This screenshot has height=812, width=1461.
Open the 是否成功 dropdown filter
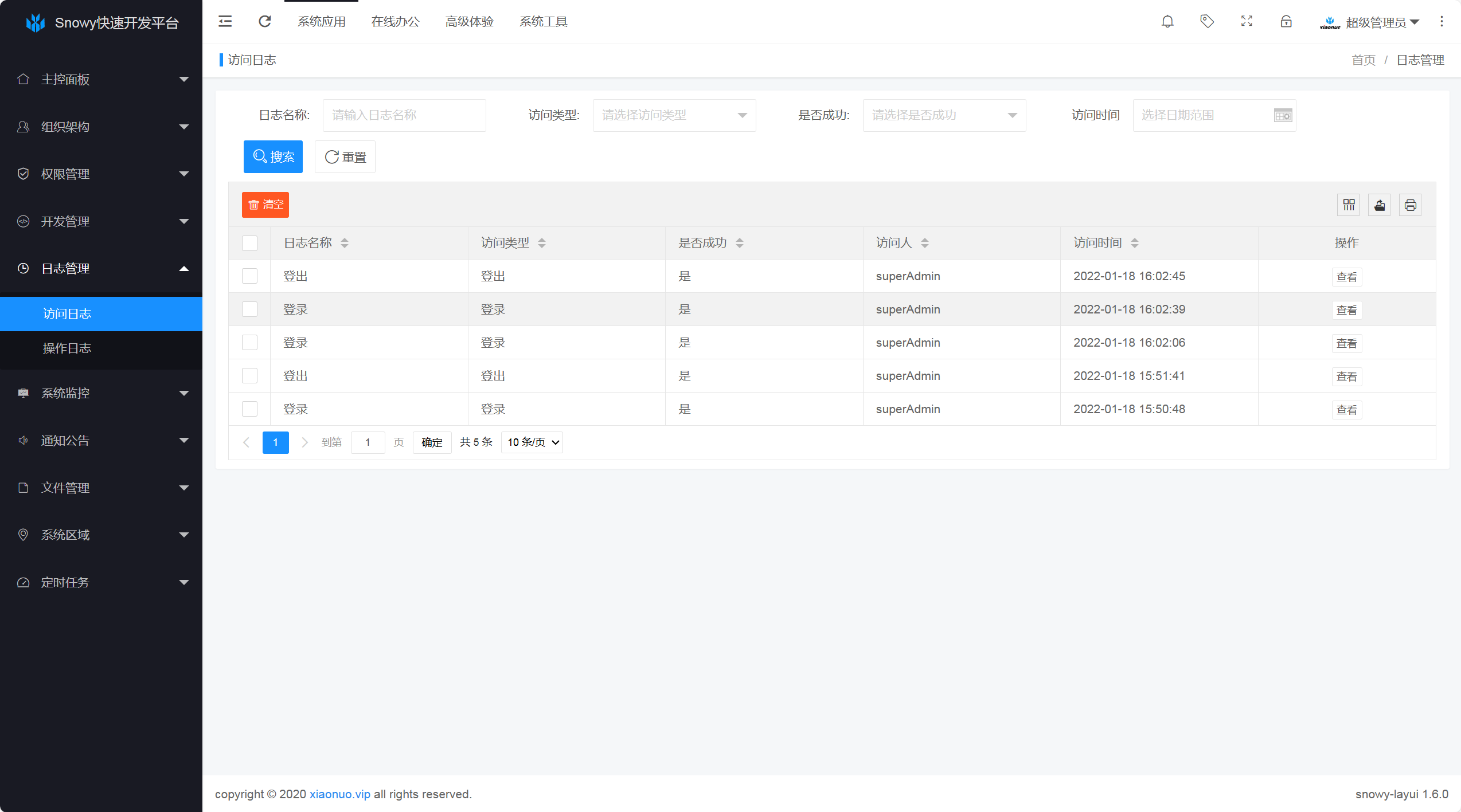coord(944,115)
